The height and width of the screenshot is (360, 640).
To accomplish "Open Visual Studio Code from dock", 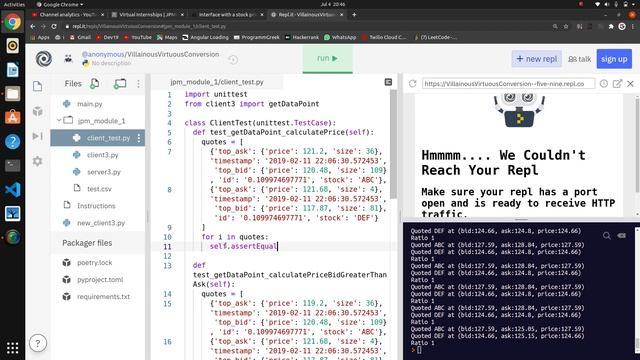I will tap(13, 189).
